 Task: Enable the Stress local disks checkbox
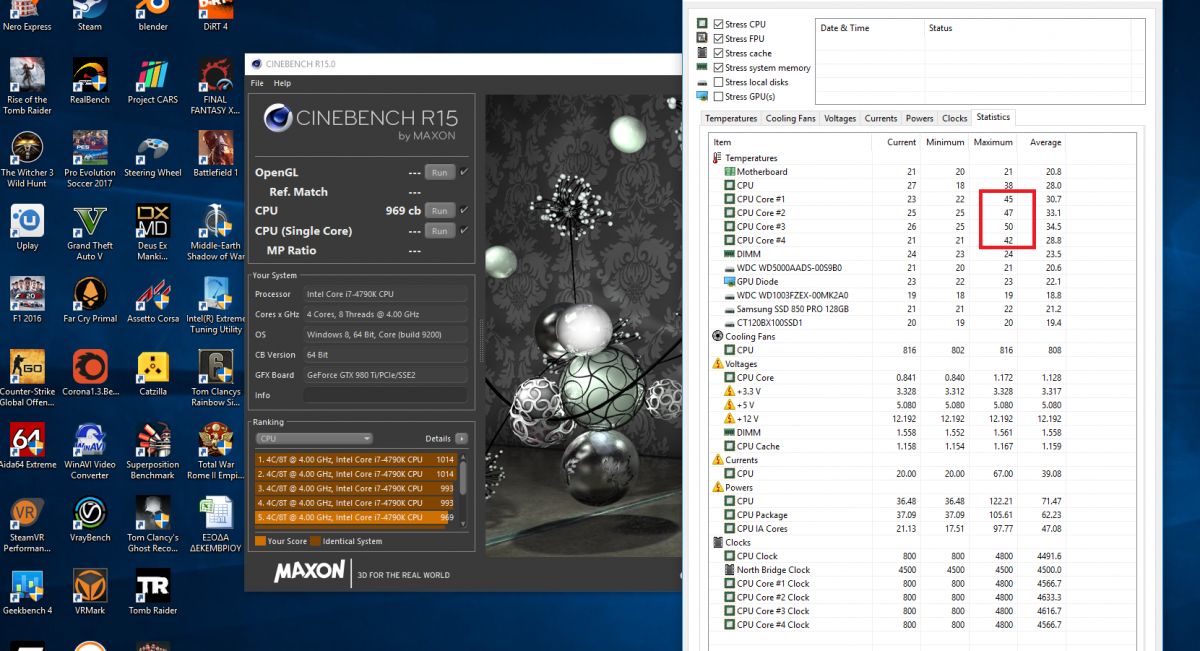tap(719, 82)
